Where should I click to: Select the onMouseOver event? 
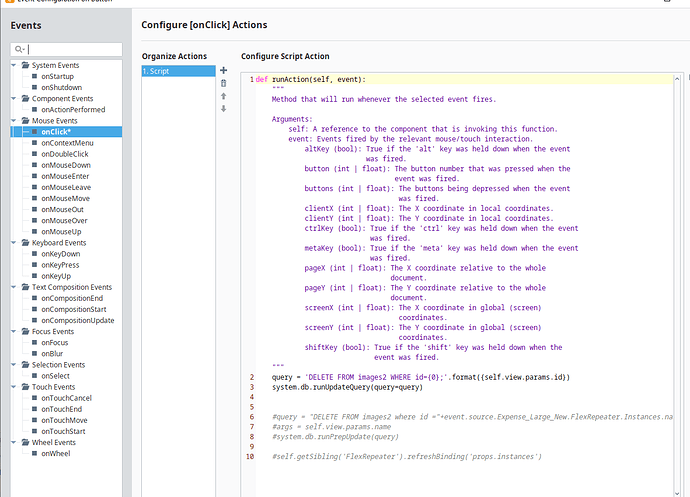coord(64,221)
